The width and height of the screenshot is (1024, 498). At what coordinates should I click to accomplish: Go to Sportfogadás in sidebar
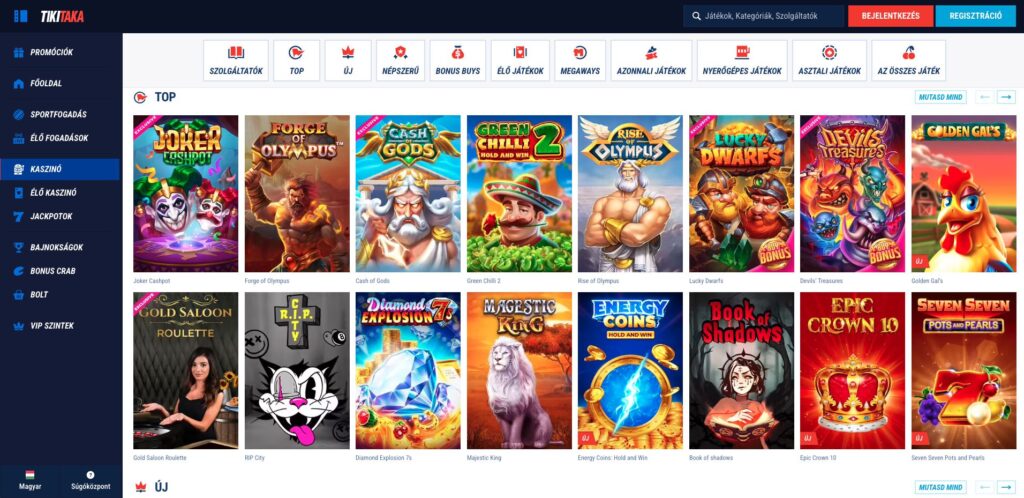(x=60, y=114)
